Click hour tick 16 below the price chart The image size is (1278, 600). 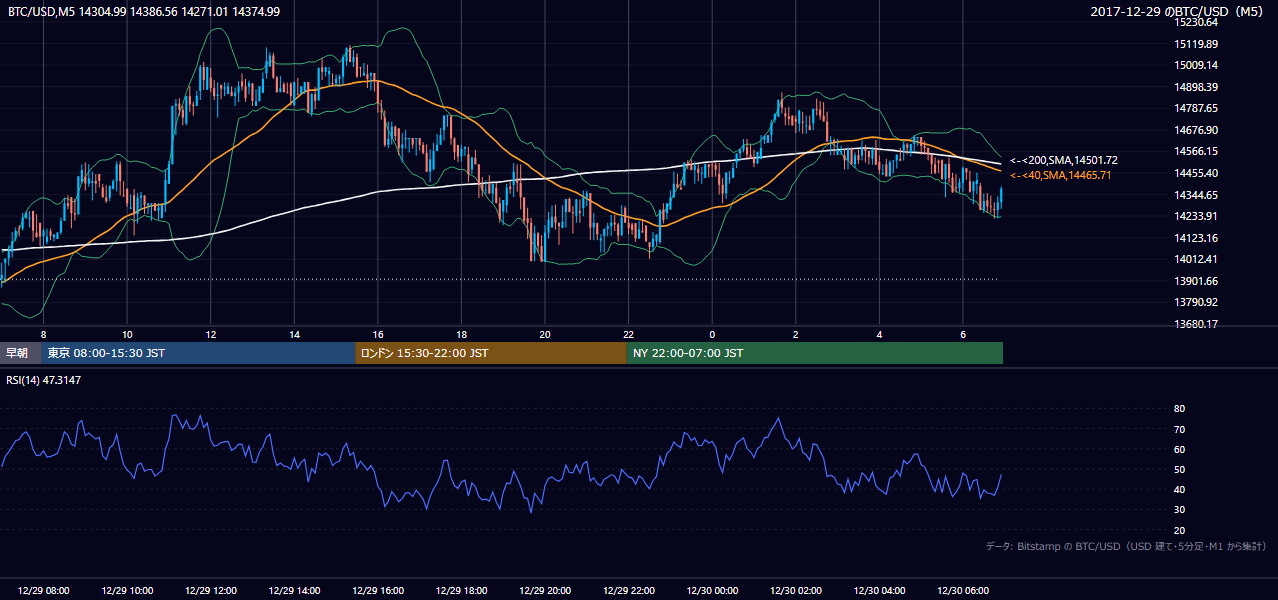point(378,334)
